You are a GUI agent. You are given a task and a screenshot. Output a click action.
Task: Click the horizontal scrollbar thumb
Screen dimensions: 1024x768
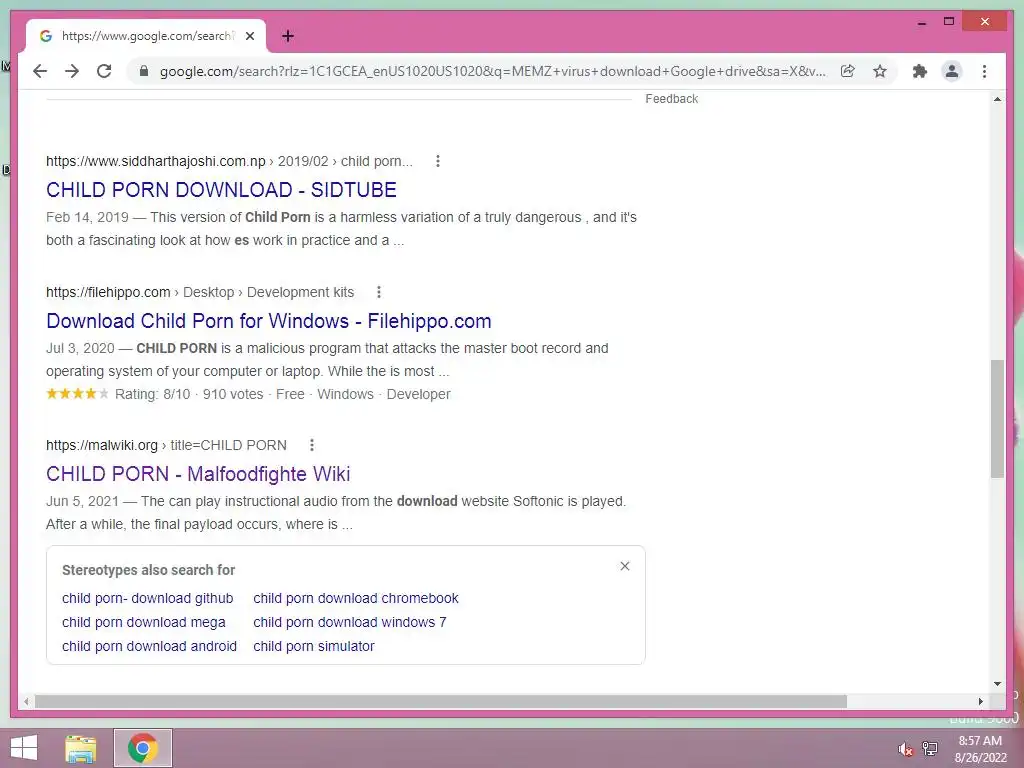[441, 701]
